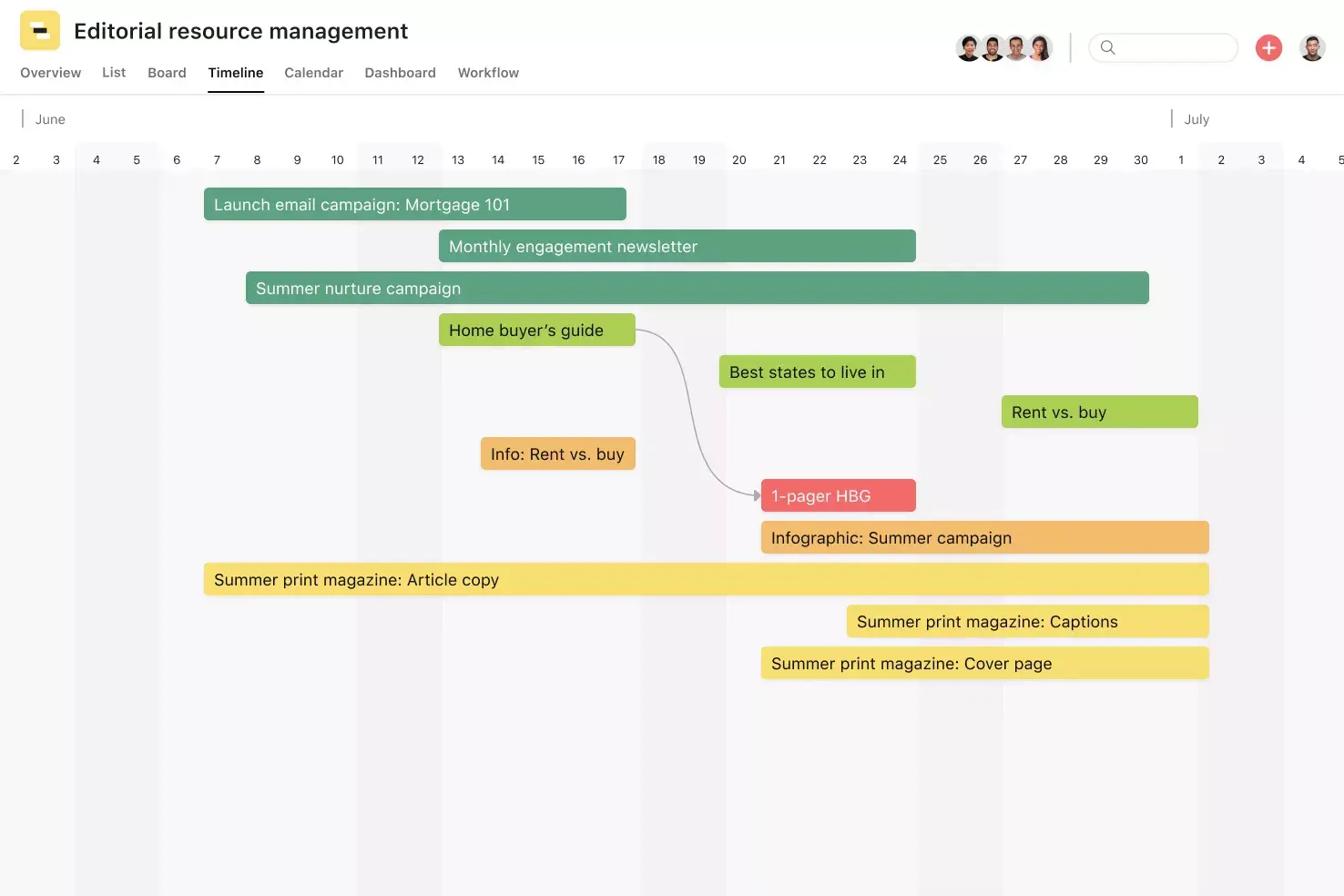The image size is (1344, 896).
Task: Select the Infographic: Summer campaign bar
Action: 983,537
